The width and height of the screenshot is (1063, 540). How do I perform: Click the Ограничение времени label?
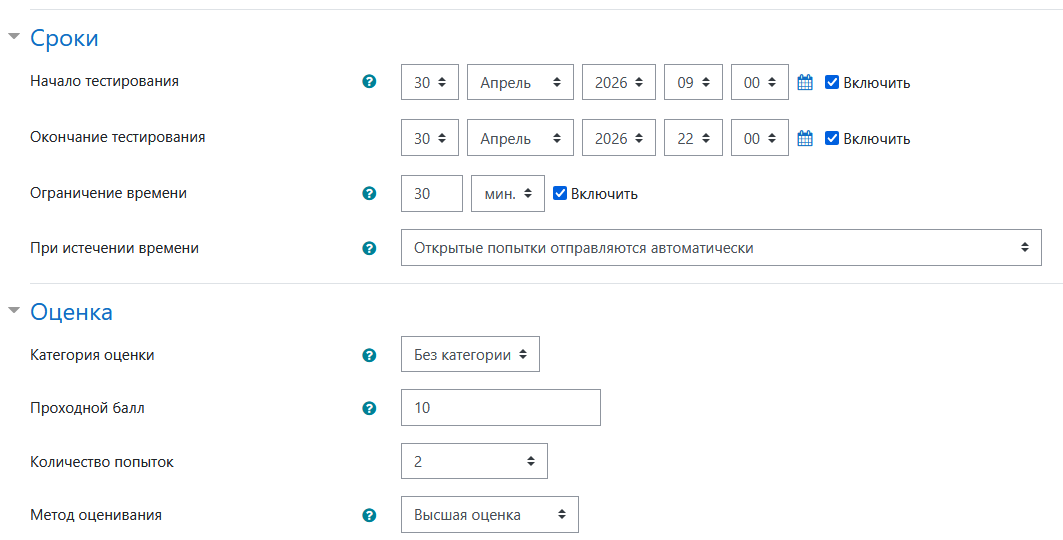coord(108,193)
